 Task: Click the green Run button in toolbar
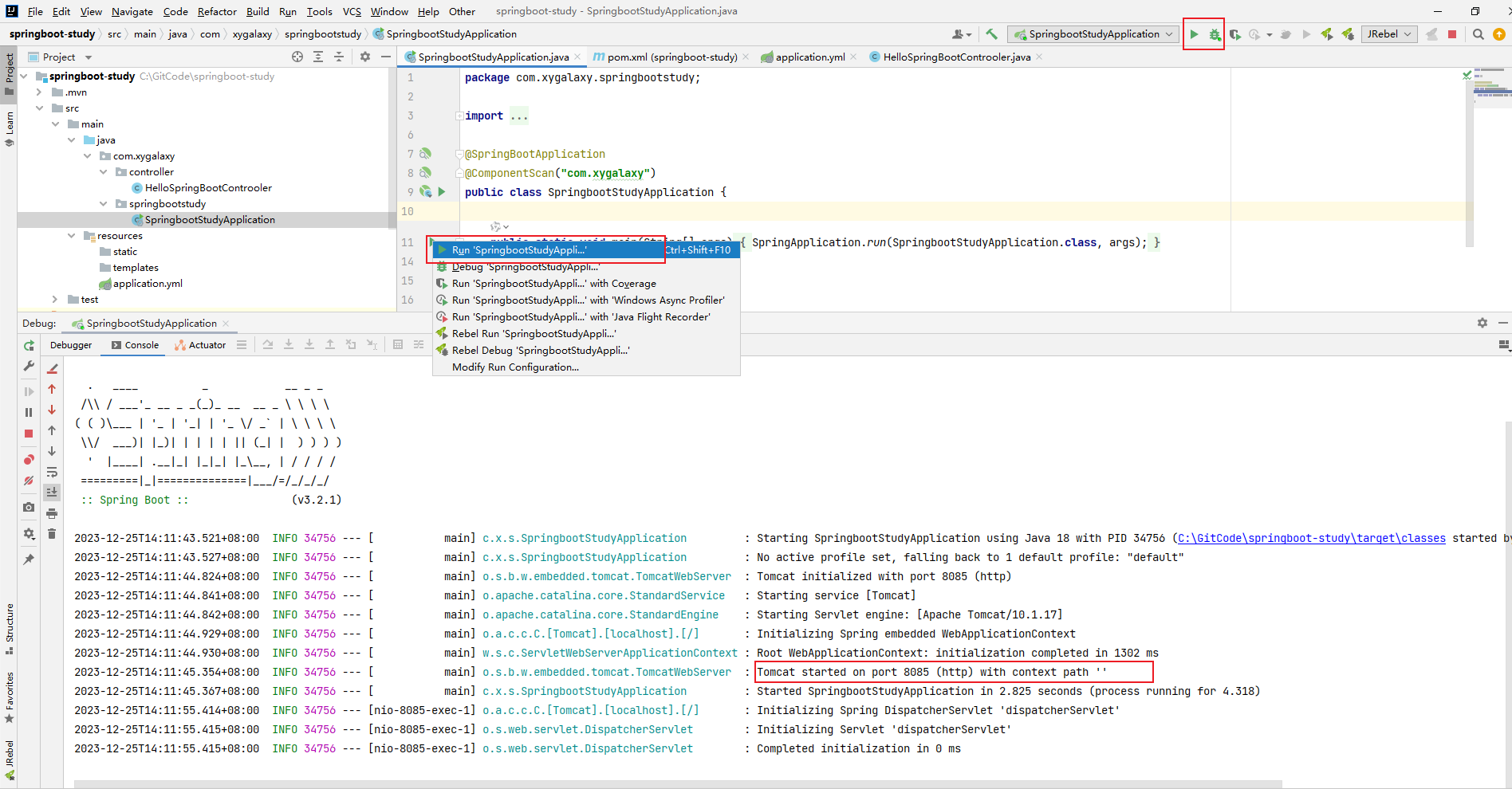pyautogui.click(x=1194, y=34)
